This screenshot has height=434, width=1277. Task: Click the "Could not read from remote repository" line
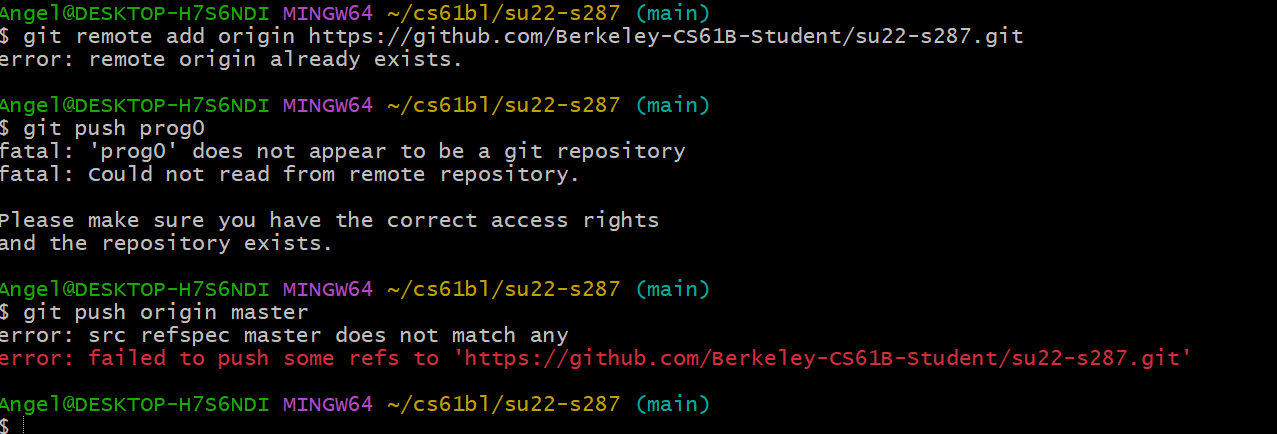click(x=334, y=174)
